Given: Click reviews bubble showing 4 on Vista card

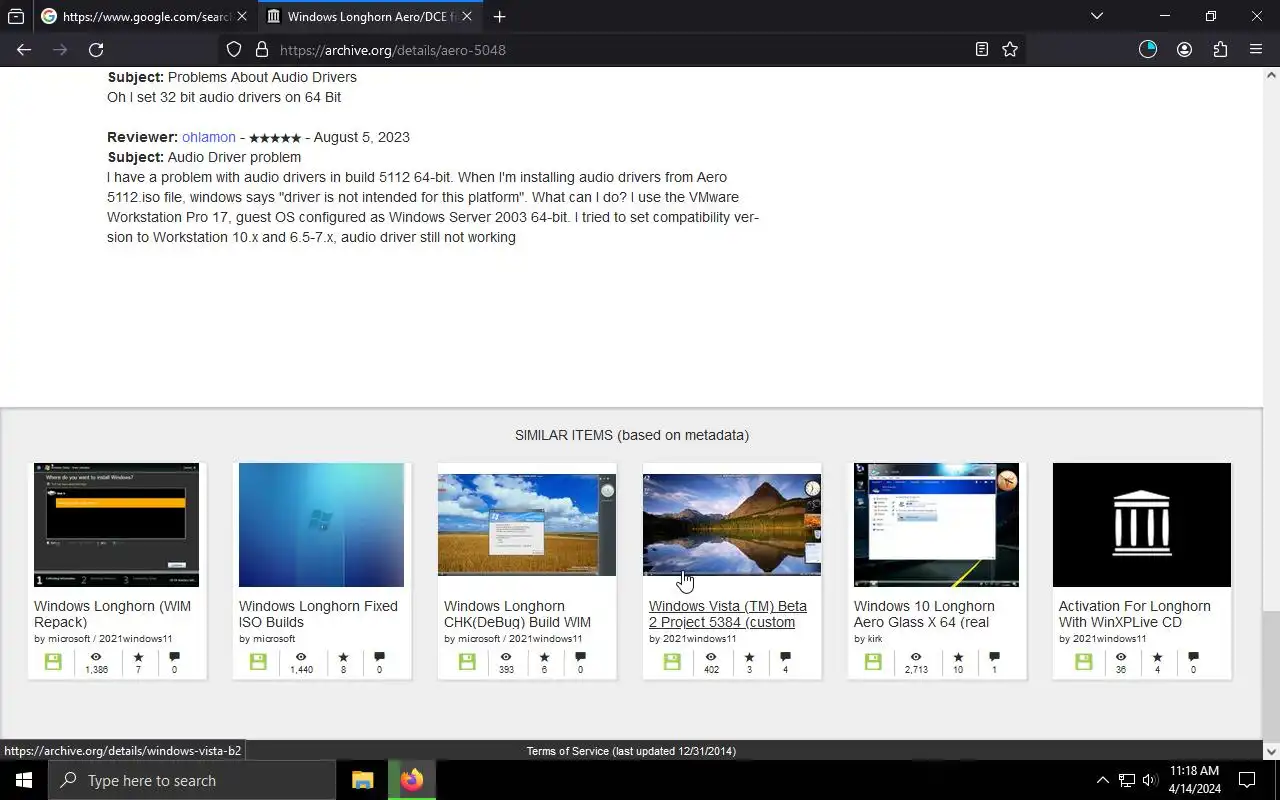Looking at the screenshot, I should [x=785, y=657].
